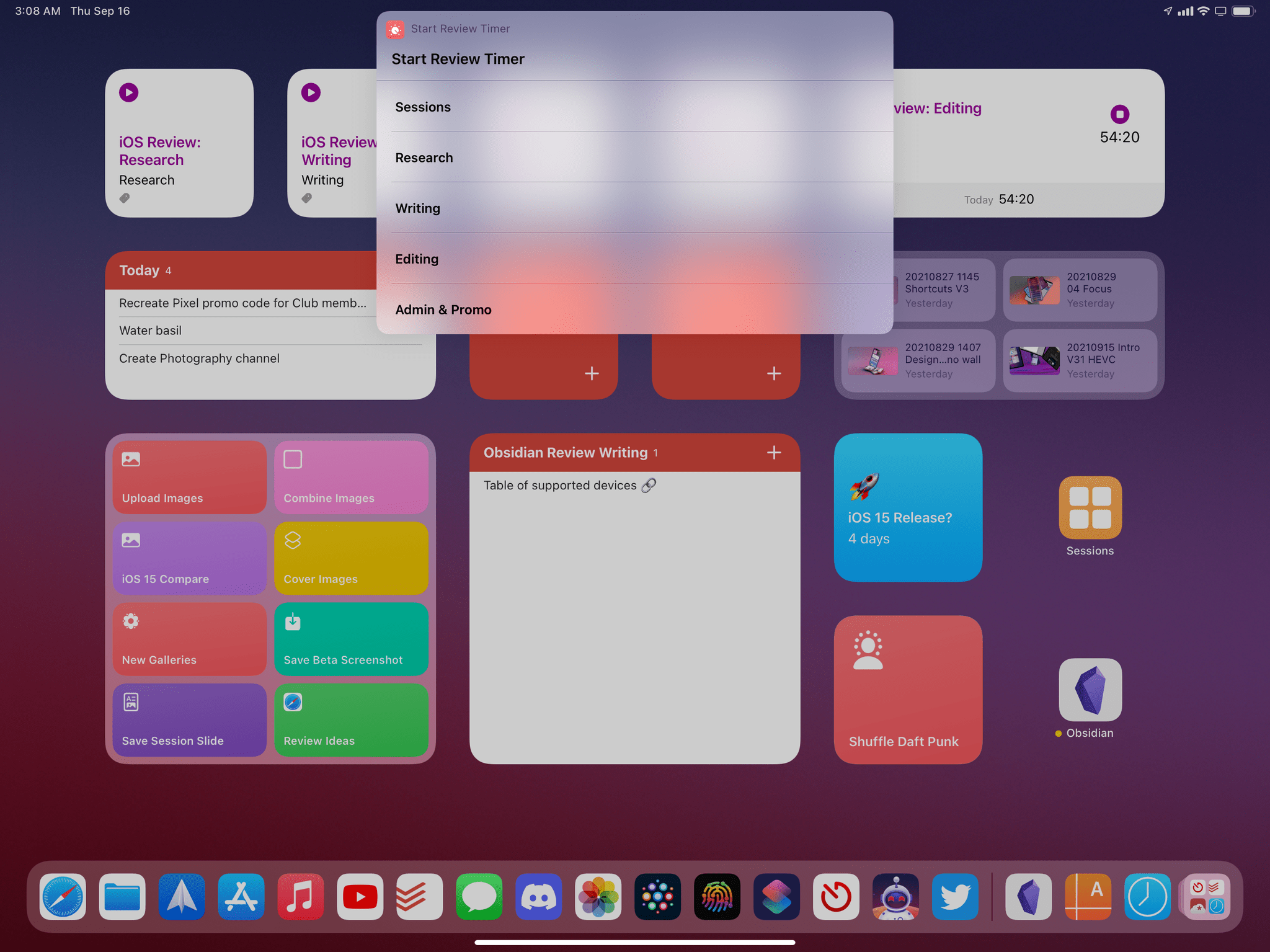The image size is (1270, 952).
Task: Launch Discord from the dock
Action: [539, 896]
